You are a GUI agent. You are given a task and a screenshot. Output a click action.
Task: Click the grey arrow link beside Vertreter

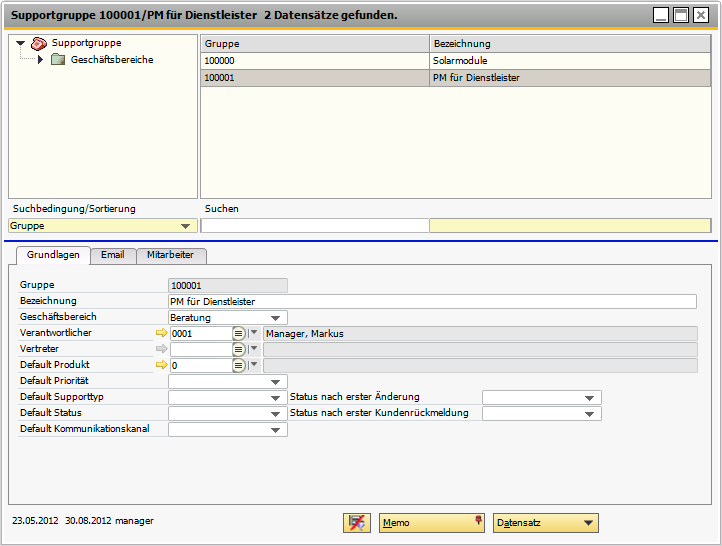click(161, 350)
